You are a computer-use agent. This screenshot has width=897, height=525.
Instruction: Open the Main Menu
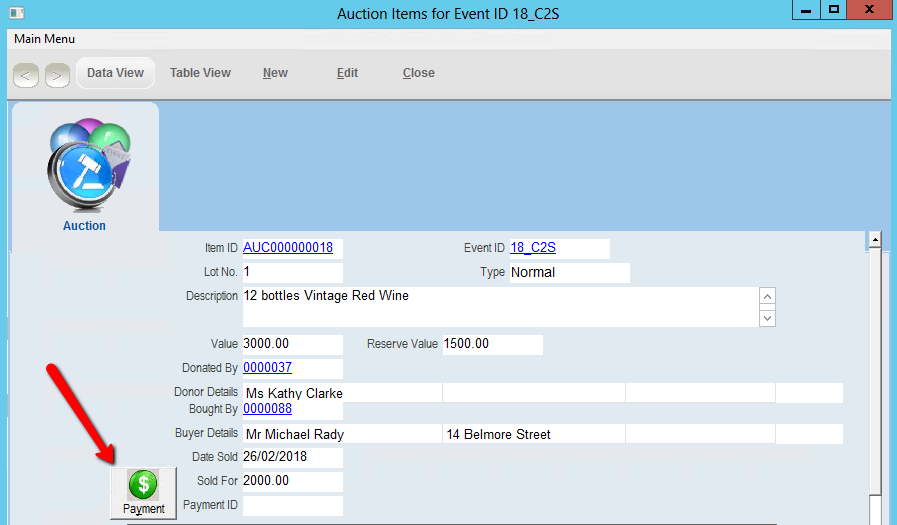coord(44,39)
